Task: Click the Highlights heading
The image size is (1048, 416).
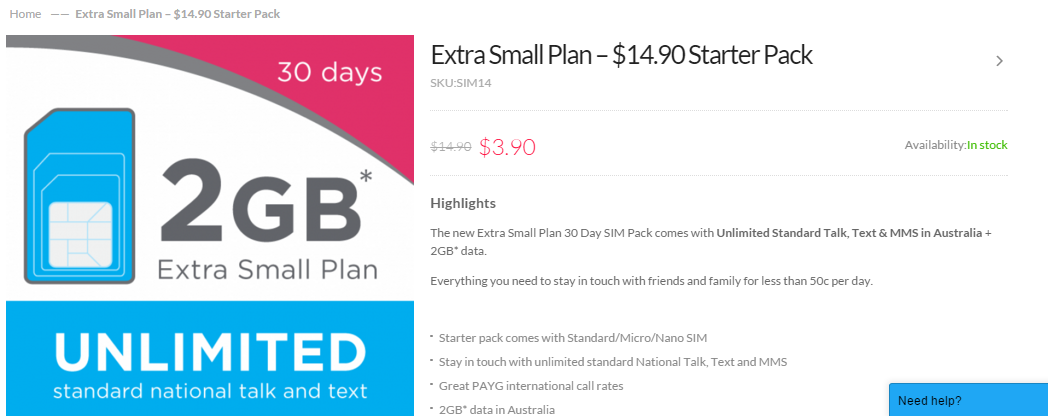Action: click(463, 203)
